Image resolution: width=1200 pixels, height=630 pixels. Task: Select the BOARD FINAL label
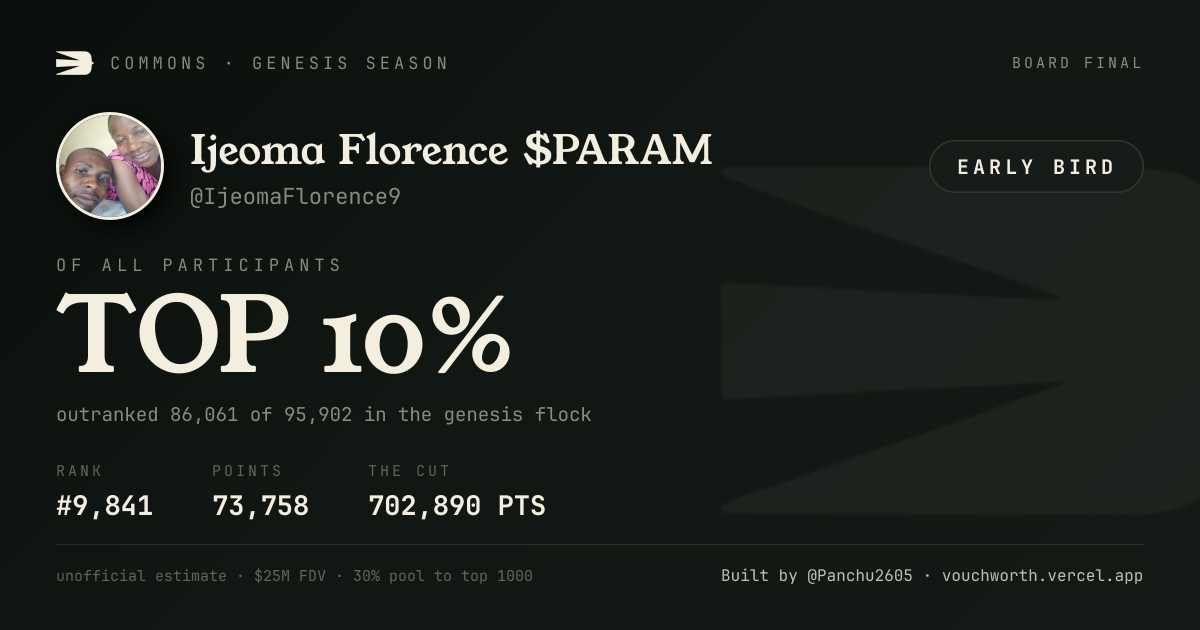coord(1077,63)
